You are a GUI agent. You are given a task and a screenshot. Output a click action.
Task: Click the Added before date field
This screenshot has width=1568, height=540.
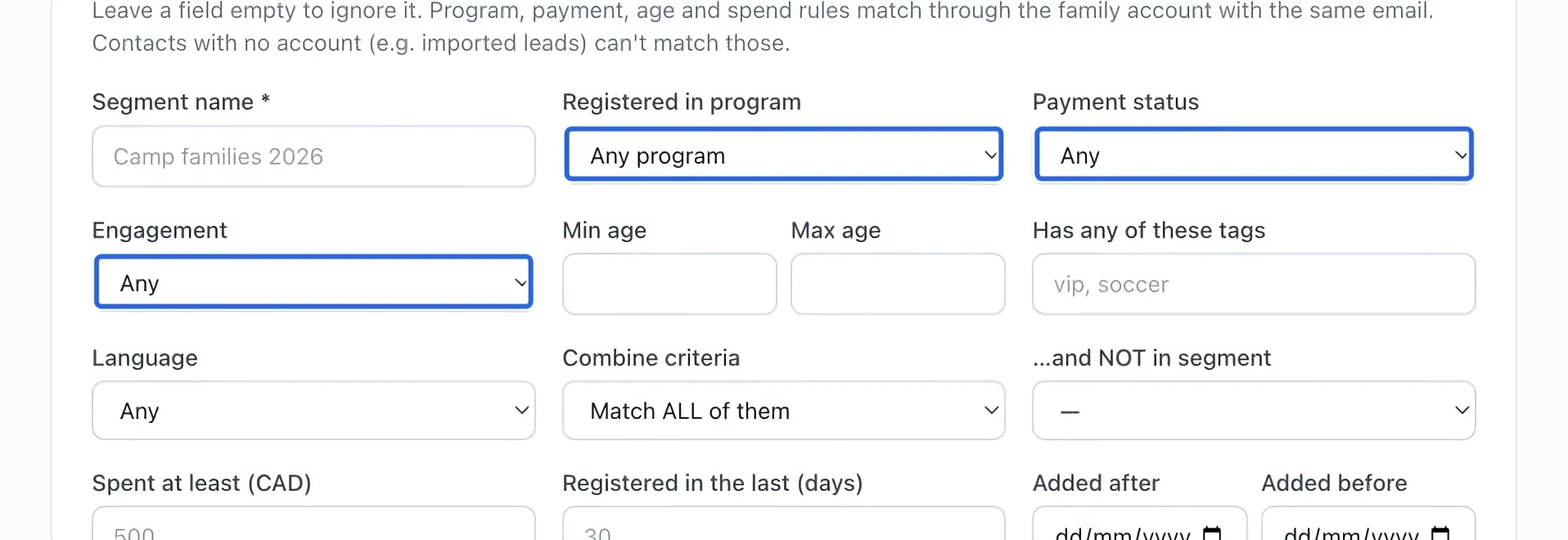(x=1368, y=524)
